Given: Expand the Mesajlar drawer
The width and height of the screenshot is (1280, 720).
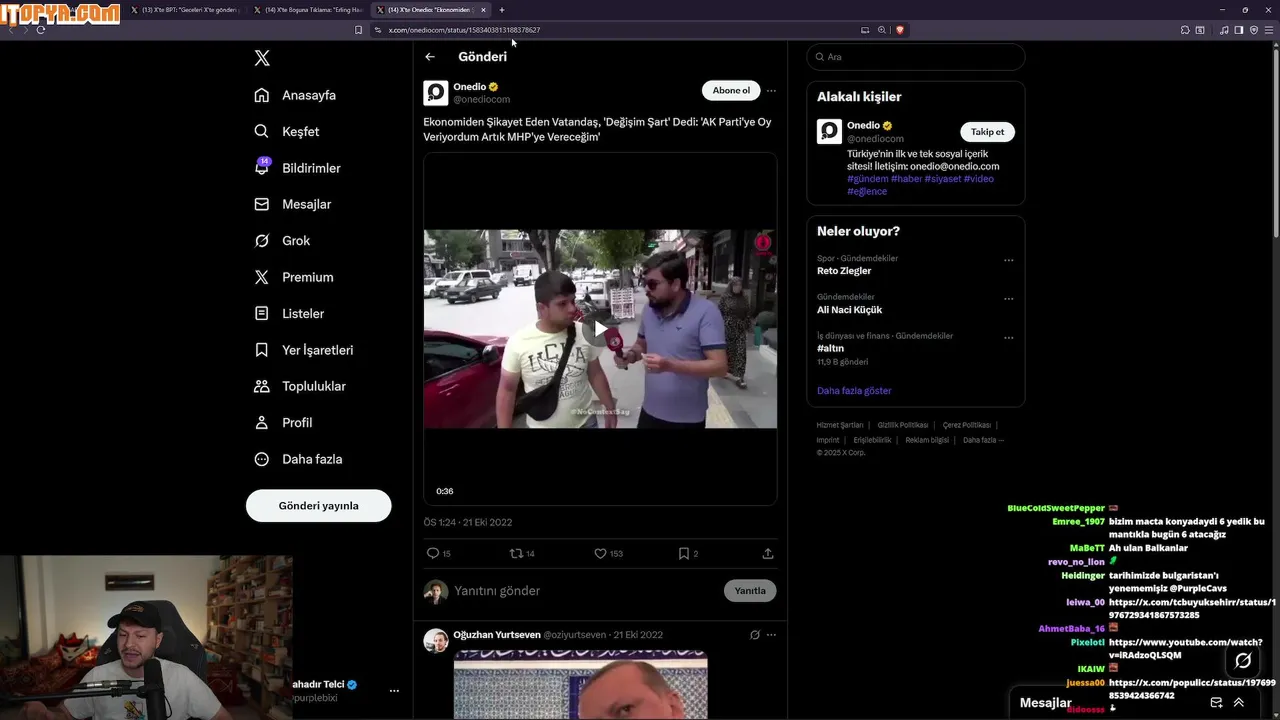Looking at the screenshot, I should [x=1239, y=703].
